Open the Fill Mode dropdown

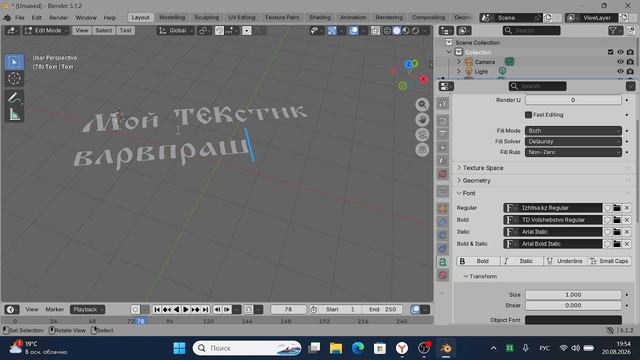point(573,131)
